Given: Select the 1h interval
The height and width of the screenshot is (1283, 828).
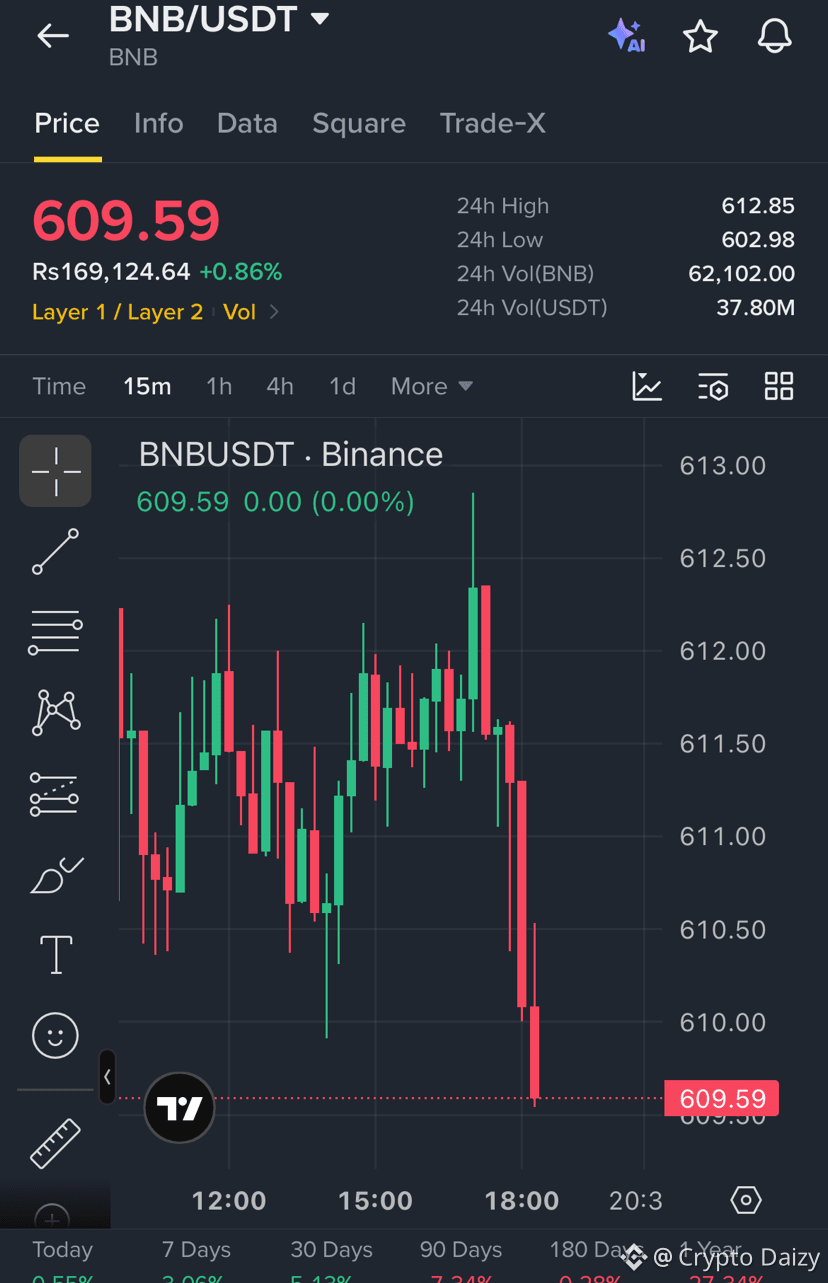Looking at the screenshot, I should pos(219,386).
